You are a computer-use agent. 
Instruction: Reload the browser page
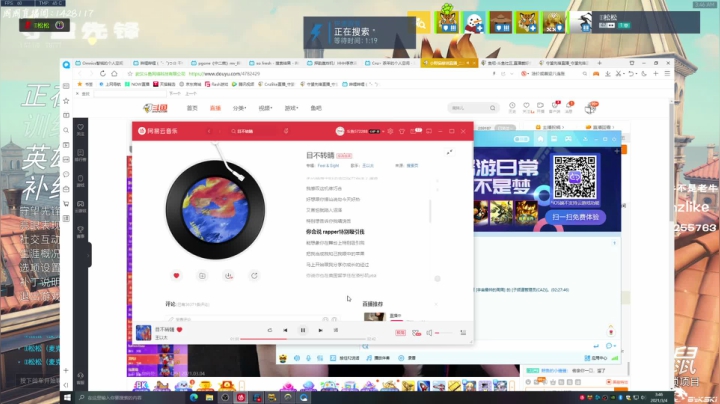(102, 73)
